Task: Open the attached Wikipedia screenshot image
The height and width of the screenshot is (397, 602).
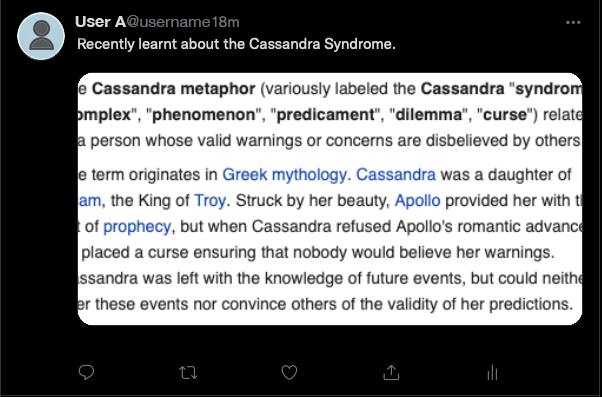Action: coord(330,199)
